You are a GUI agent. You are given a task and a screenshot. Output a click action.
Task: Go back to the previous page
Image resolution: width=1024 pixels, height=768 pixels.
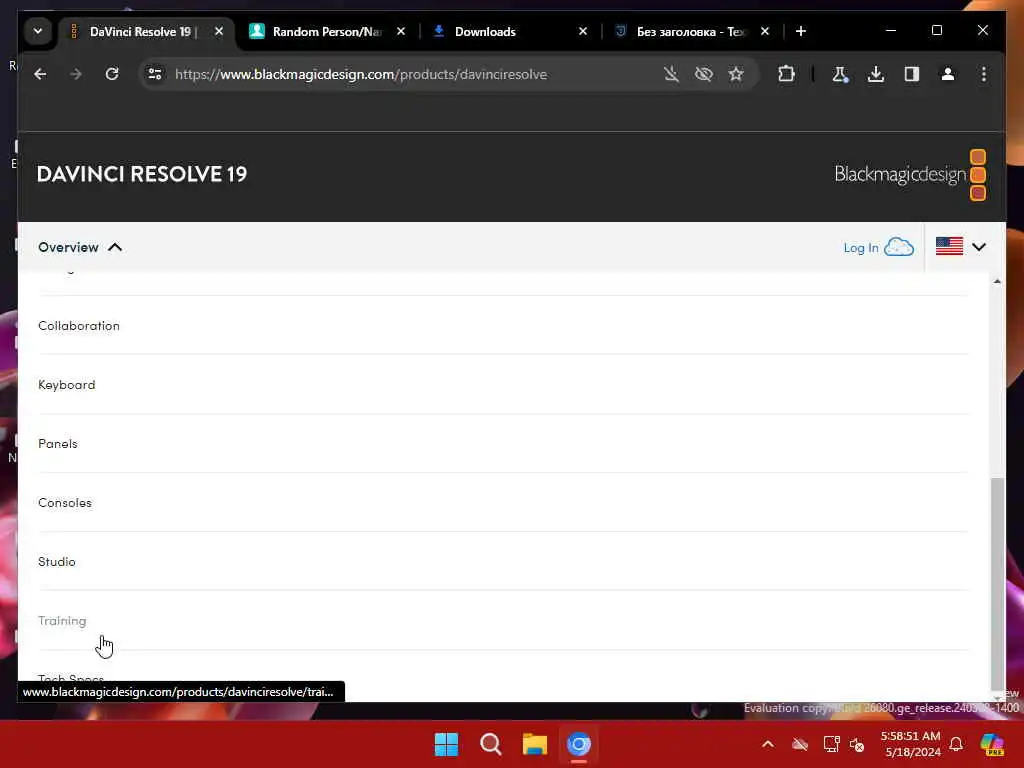tap(40, 74)
